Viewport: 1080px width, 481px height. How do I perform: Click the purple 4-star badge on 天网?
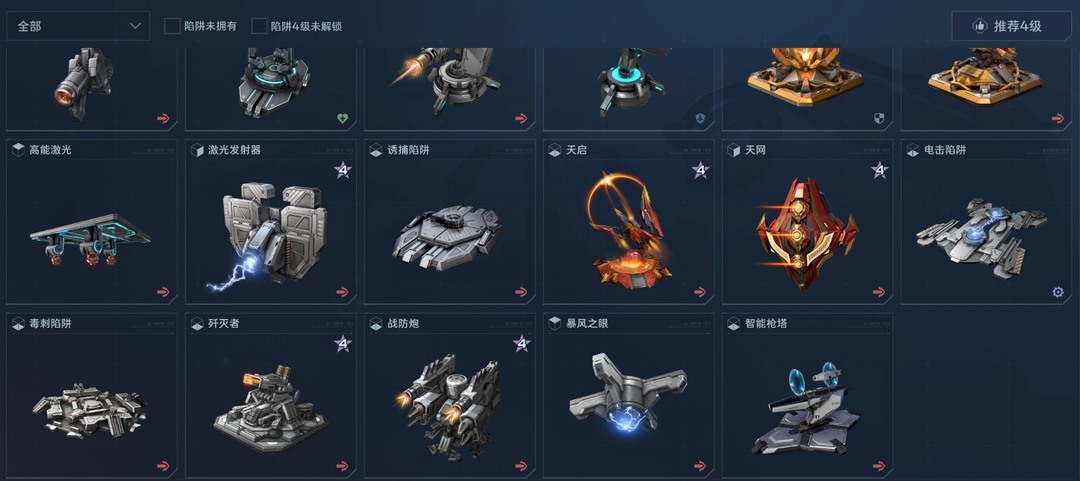coord(880,170)
